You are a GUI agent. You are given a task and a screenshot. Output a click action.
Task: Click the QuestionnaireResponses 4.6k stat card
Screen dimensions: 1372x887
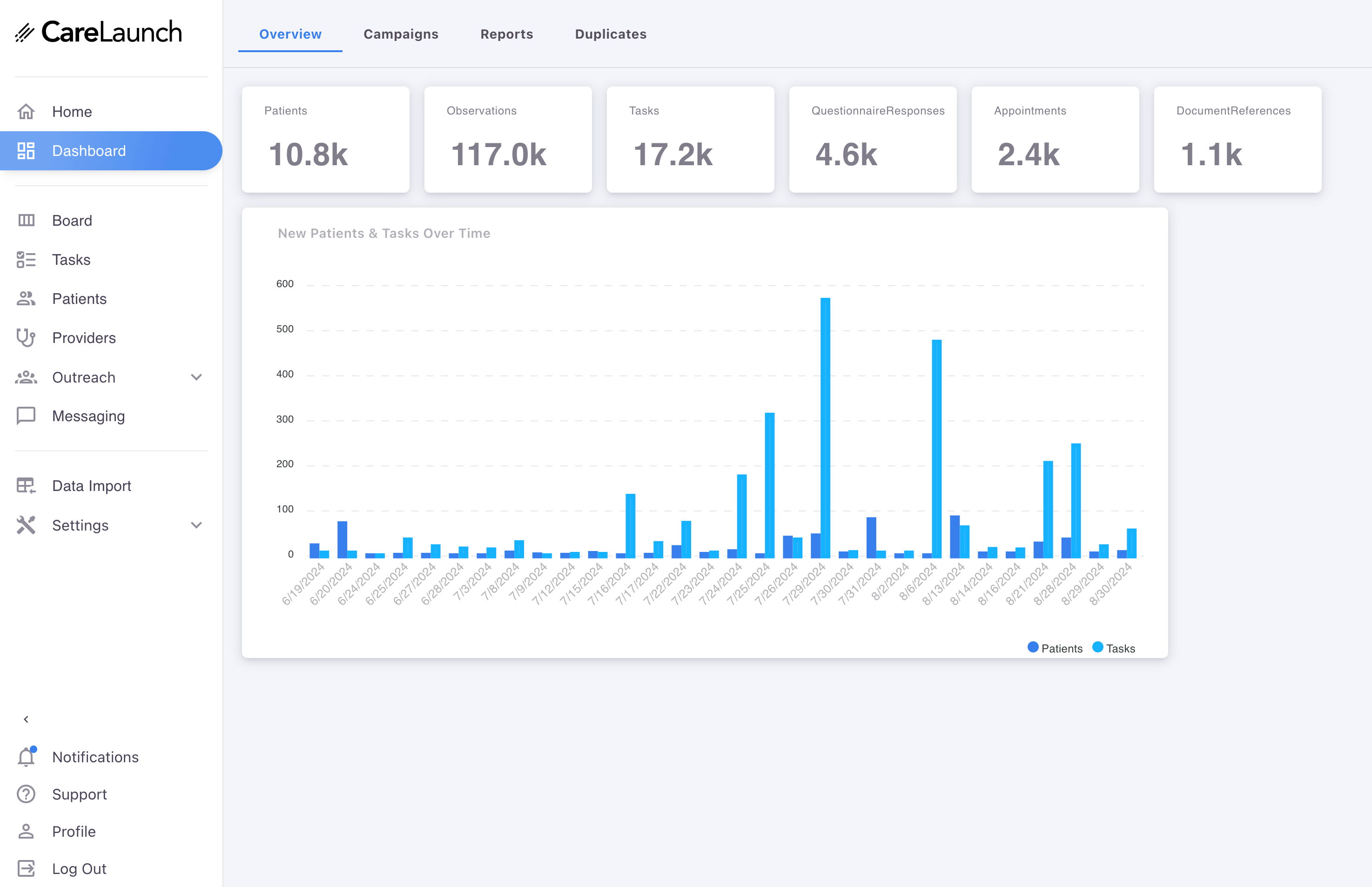pos(873,140)
